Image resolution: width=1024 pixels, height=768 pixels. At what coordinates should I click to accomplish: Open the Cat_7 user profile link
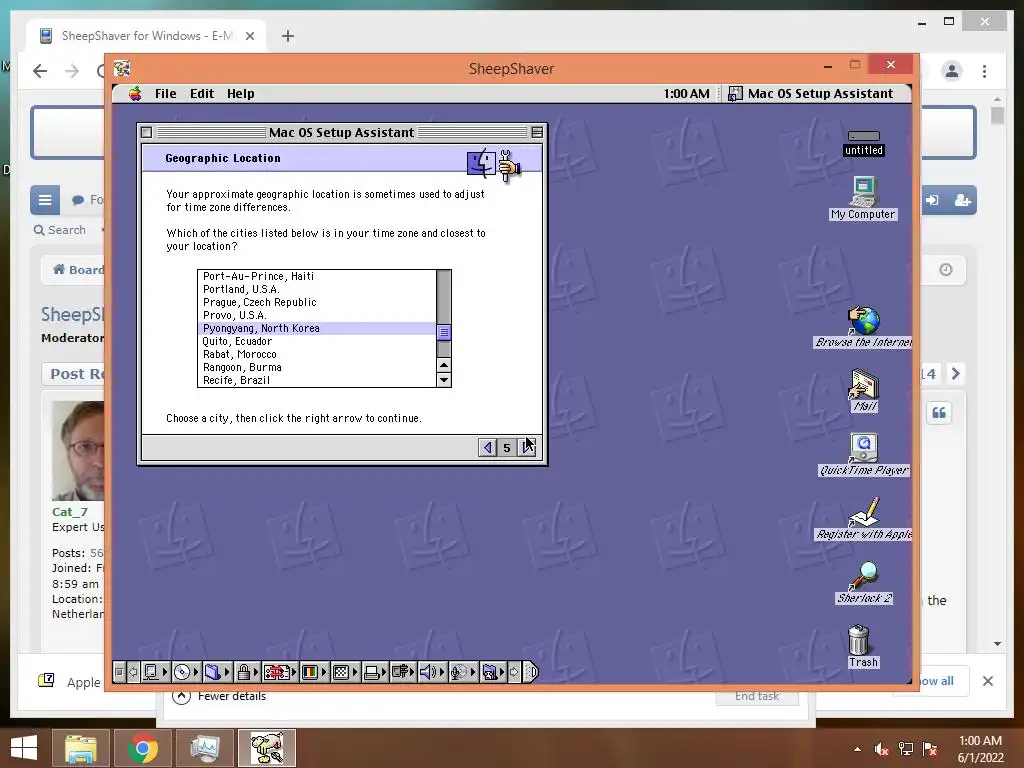[69, 512]
